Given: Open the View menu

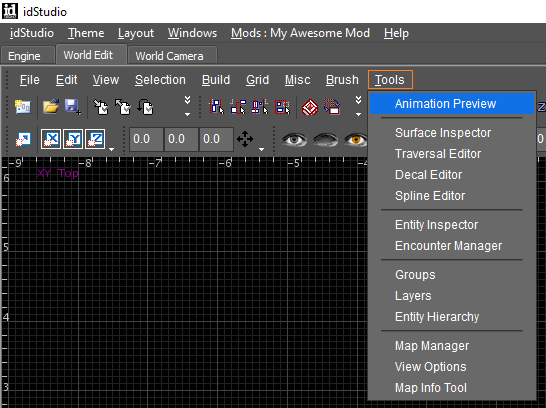Looking at the screenshot, I should (x=106, y=80).
